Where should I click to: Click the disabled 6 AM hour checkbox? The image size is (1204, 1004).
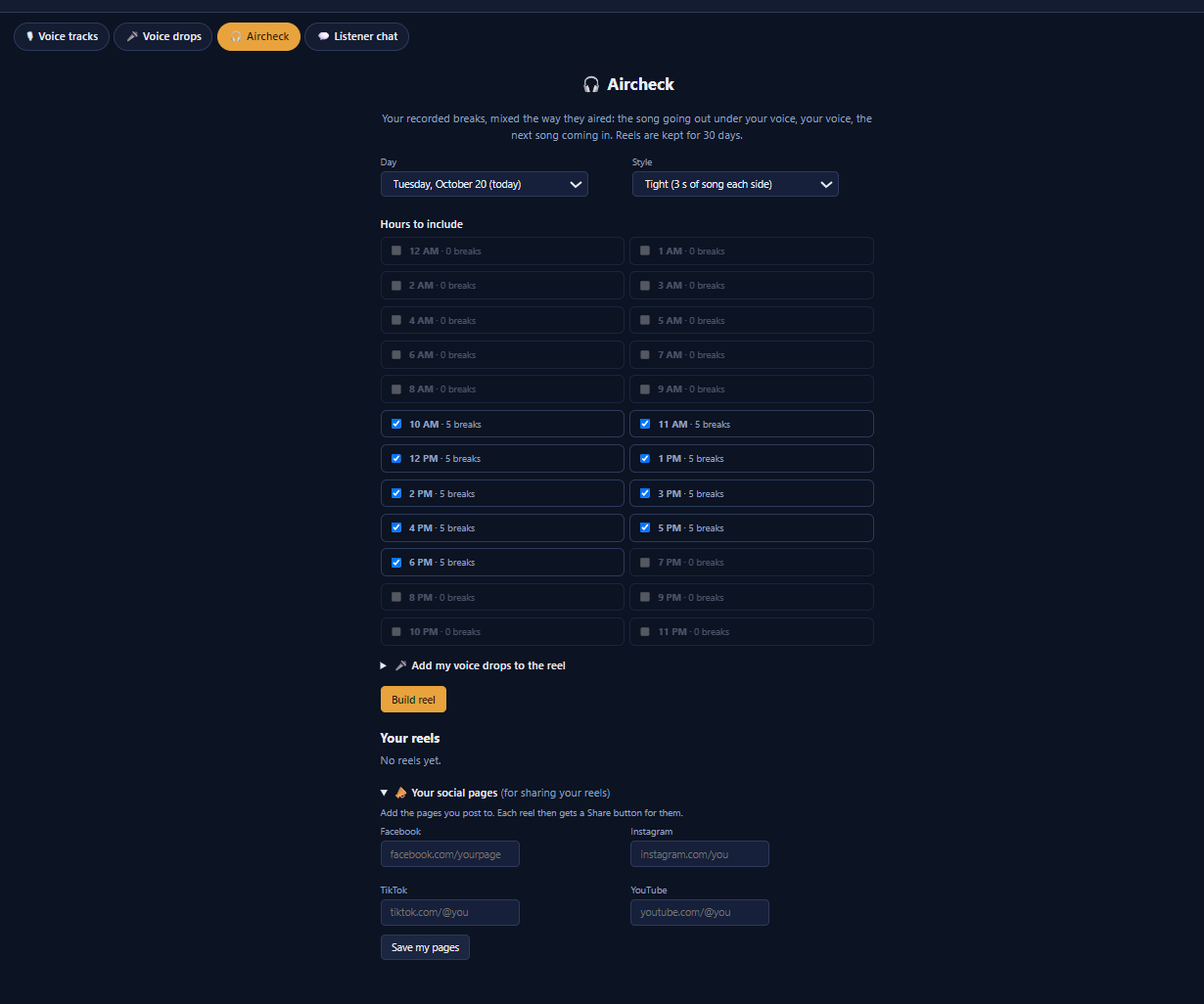(x=396, y=354)
